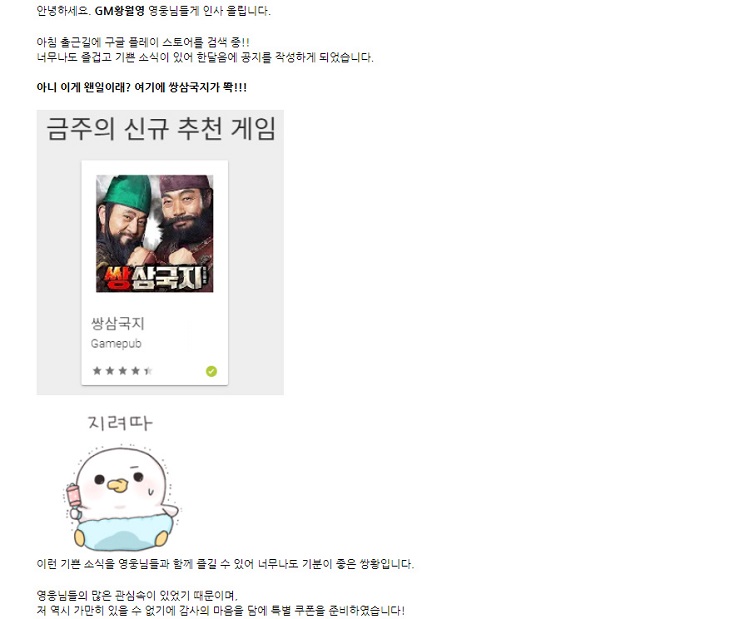Click the sentence mentioning 구글 플레이 스토어
740x619 pixels.
pos(143,42)
